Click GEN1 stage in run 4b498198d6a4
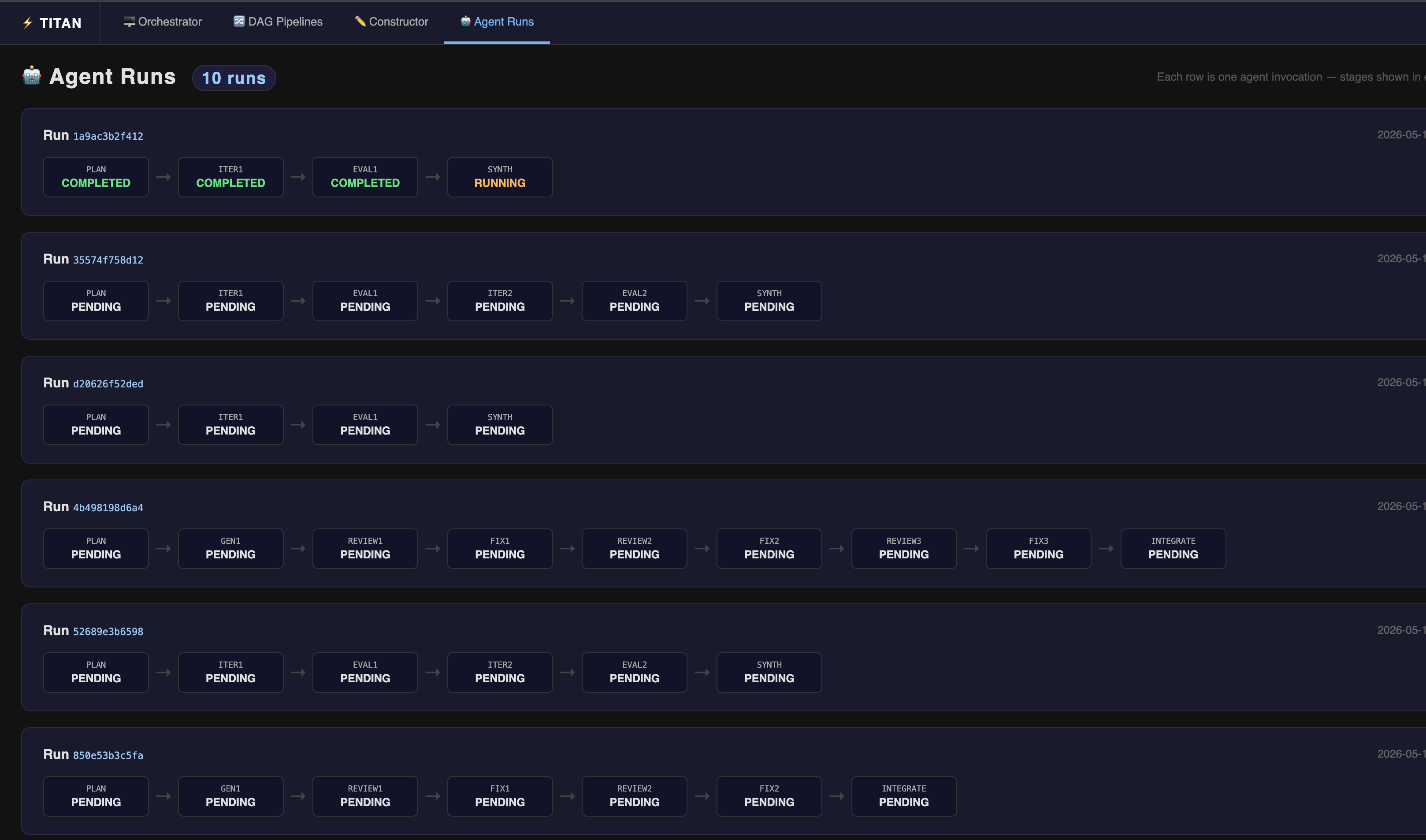Viewport: 1426px width, 840px height. point(231,549)
